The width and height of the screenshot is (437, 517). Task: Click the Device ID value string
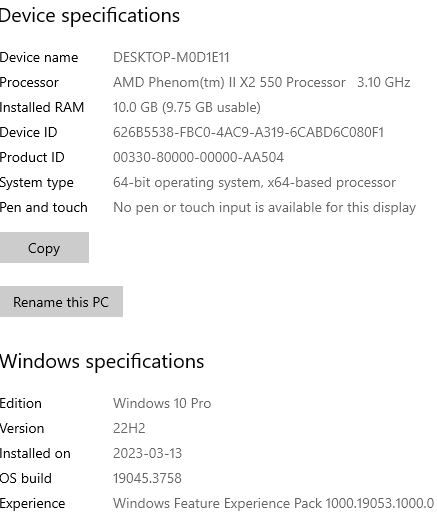pos(248,132)
